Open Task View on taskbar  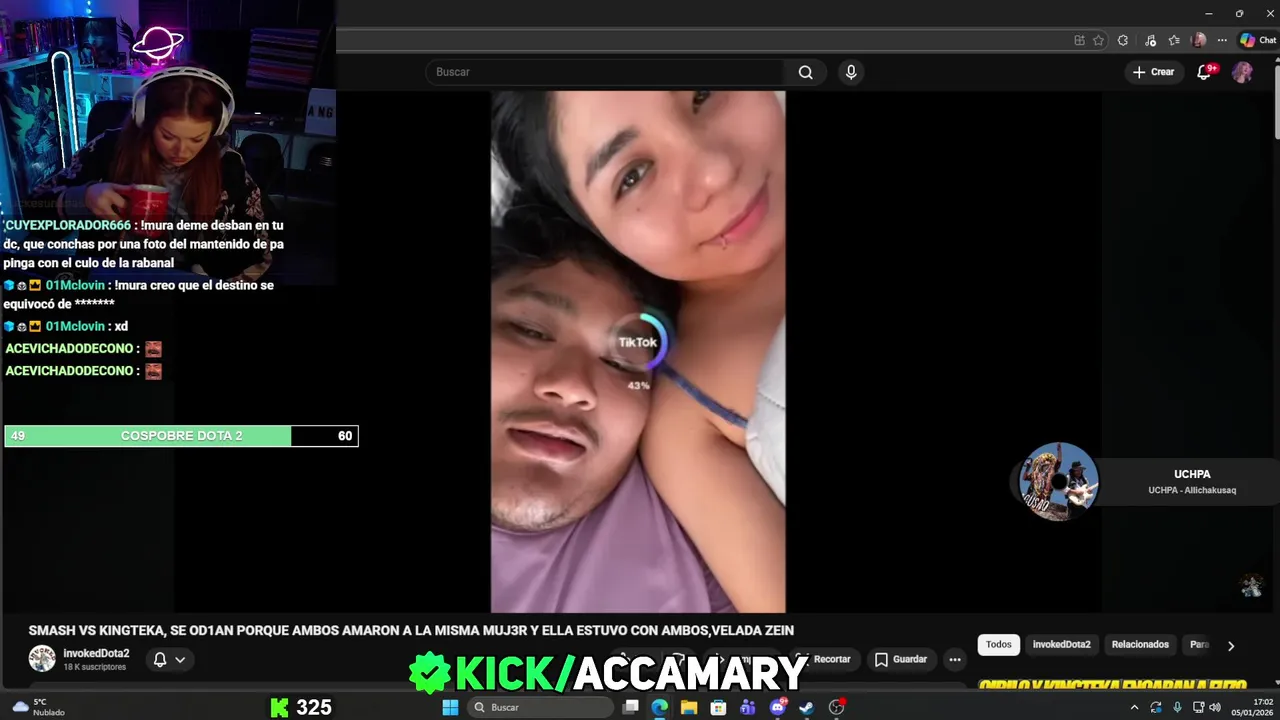[630, 707]
